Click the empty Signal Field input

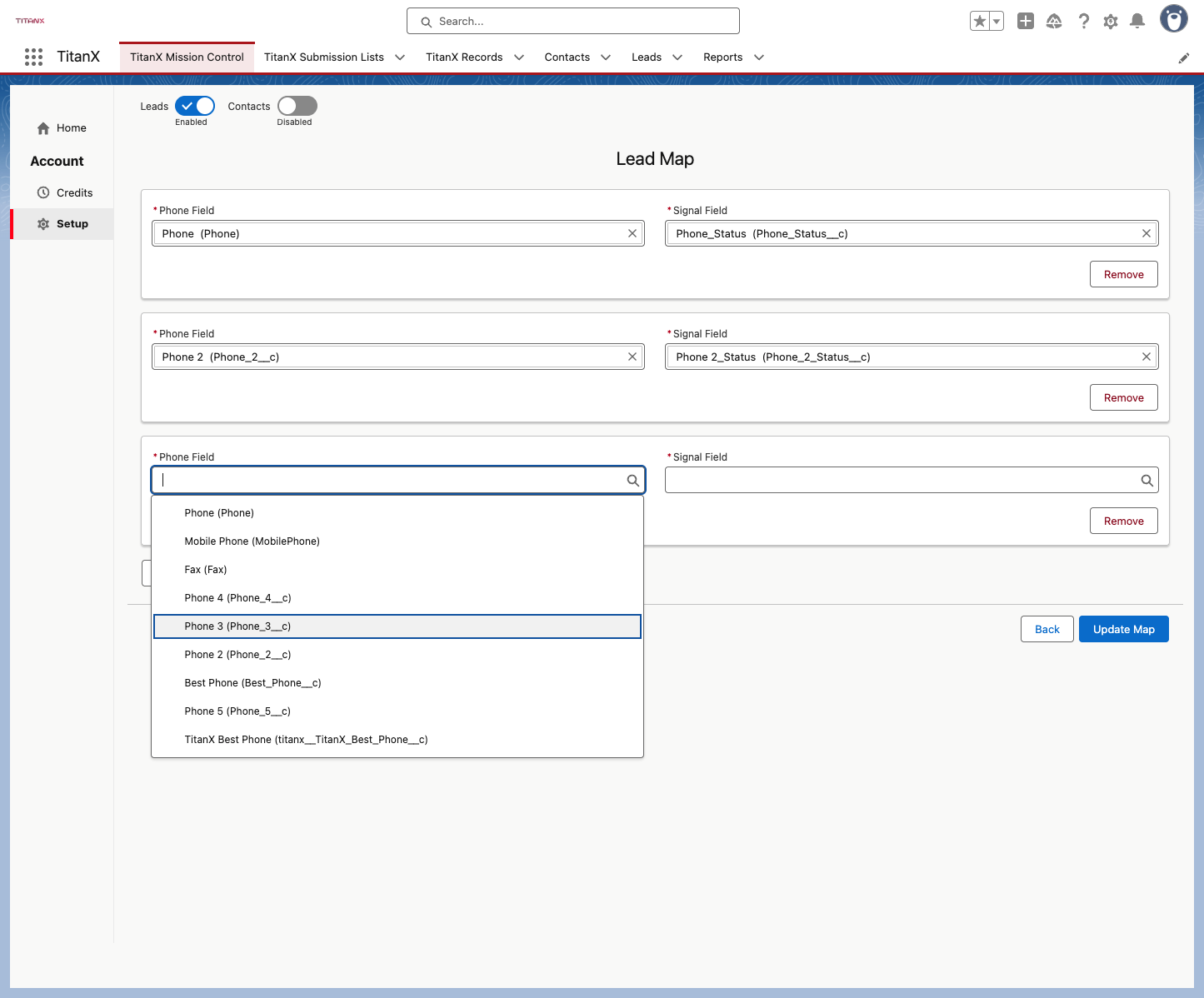(912, 480)
